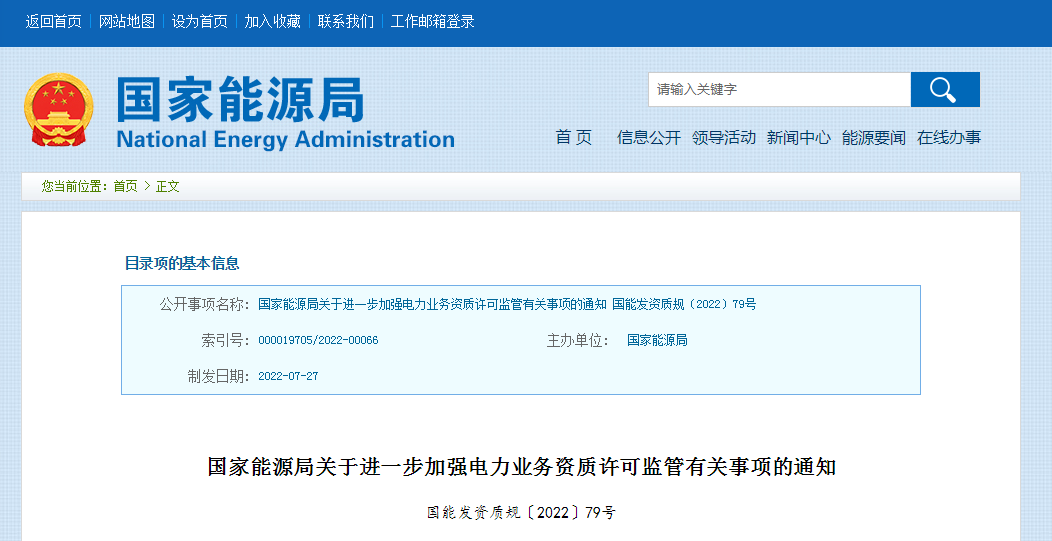Click 设为首页 in the top bar
This screenshot has width=1052, height=541.
point(199,21)
